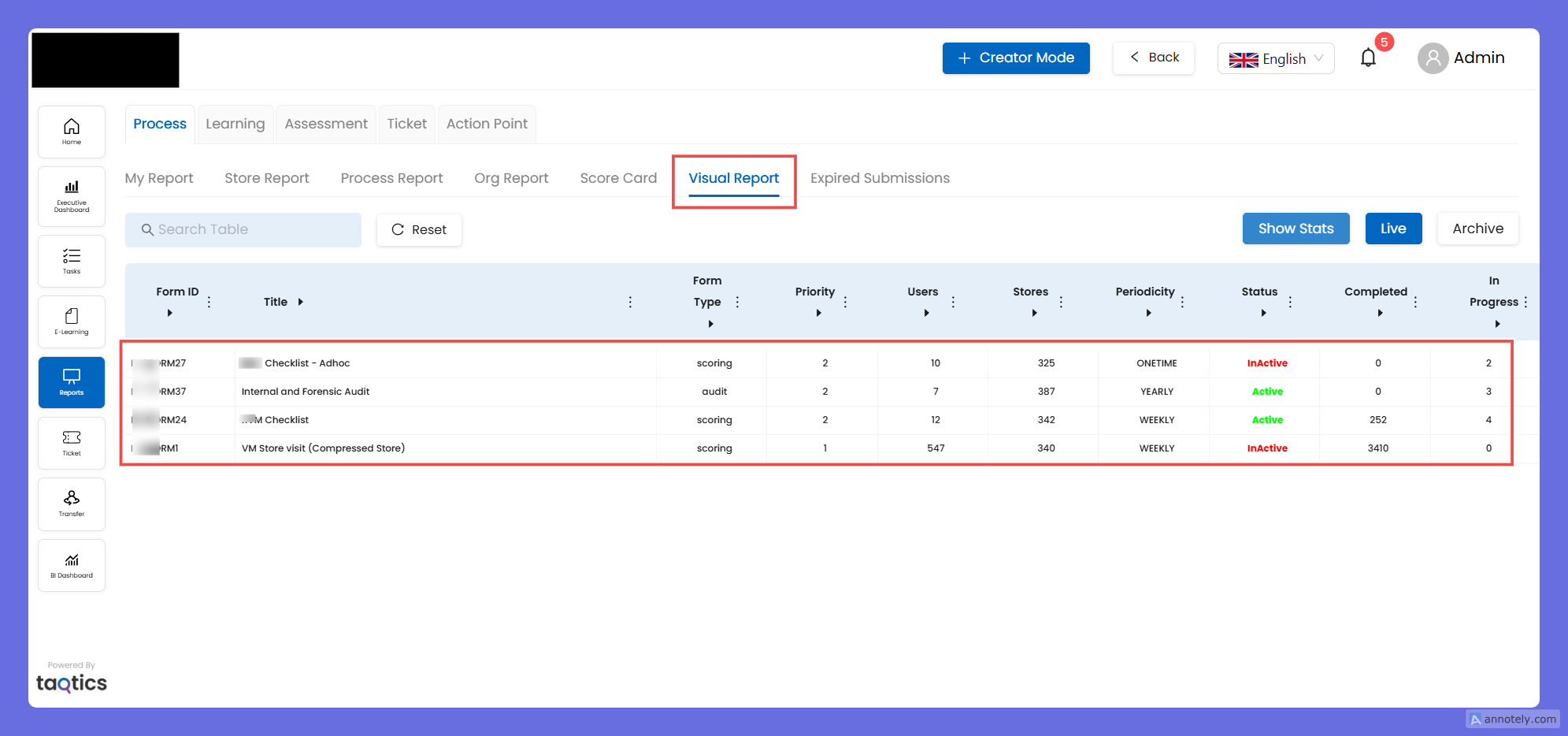Image resolution: width=1568 pixels, height=736 pixels.
Task: Open the Status column options menu
Action: tap(1290, 302)
